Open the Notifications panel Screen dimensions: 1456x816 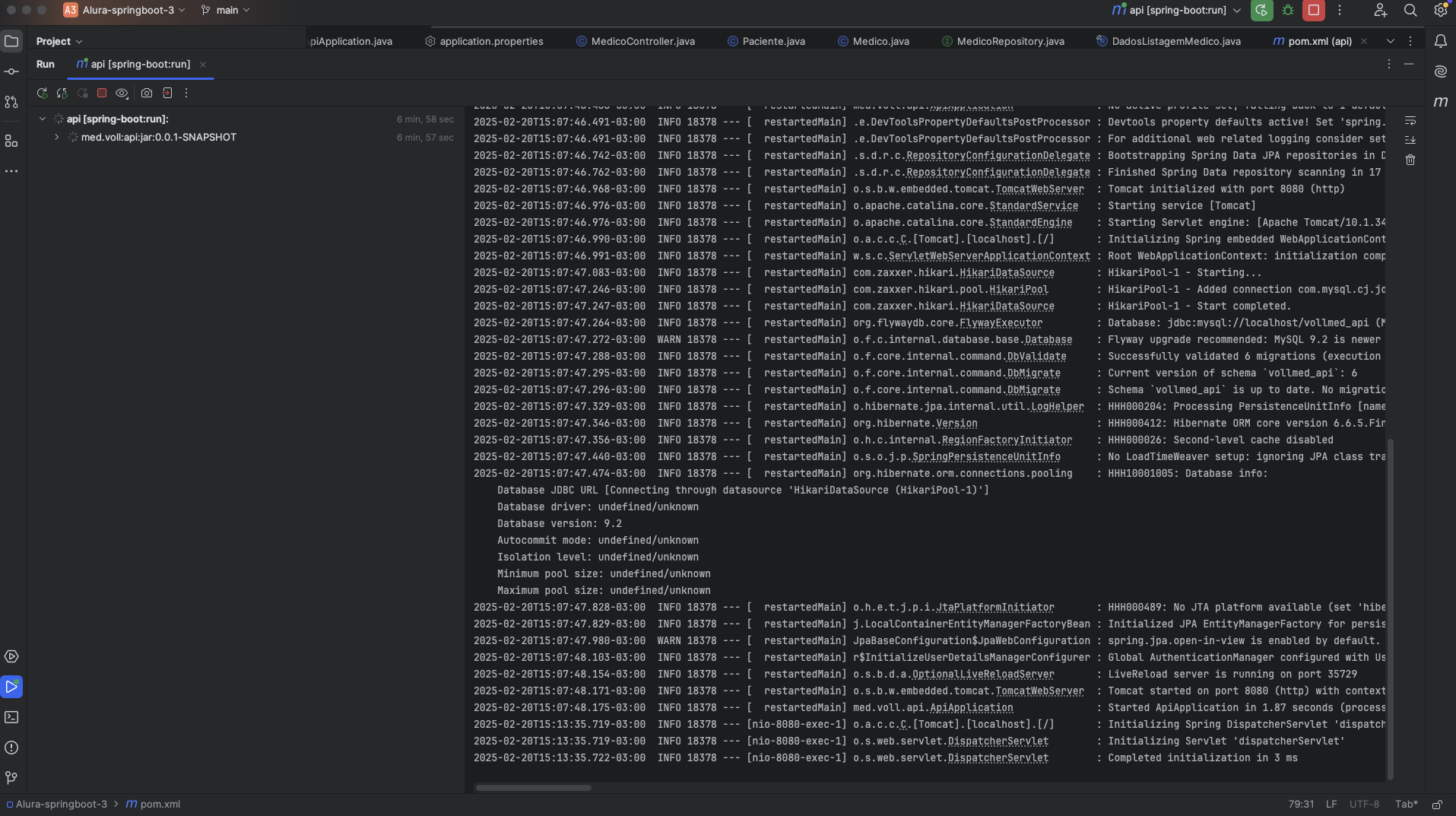tap(1441, 41)
